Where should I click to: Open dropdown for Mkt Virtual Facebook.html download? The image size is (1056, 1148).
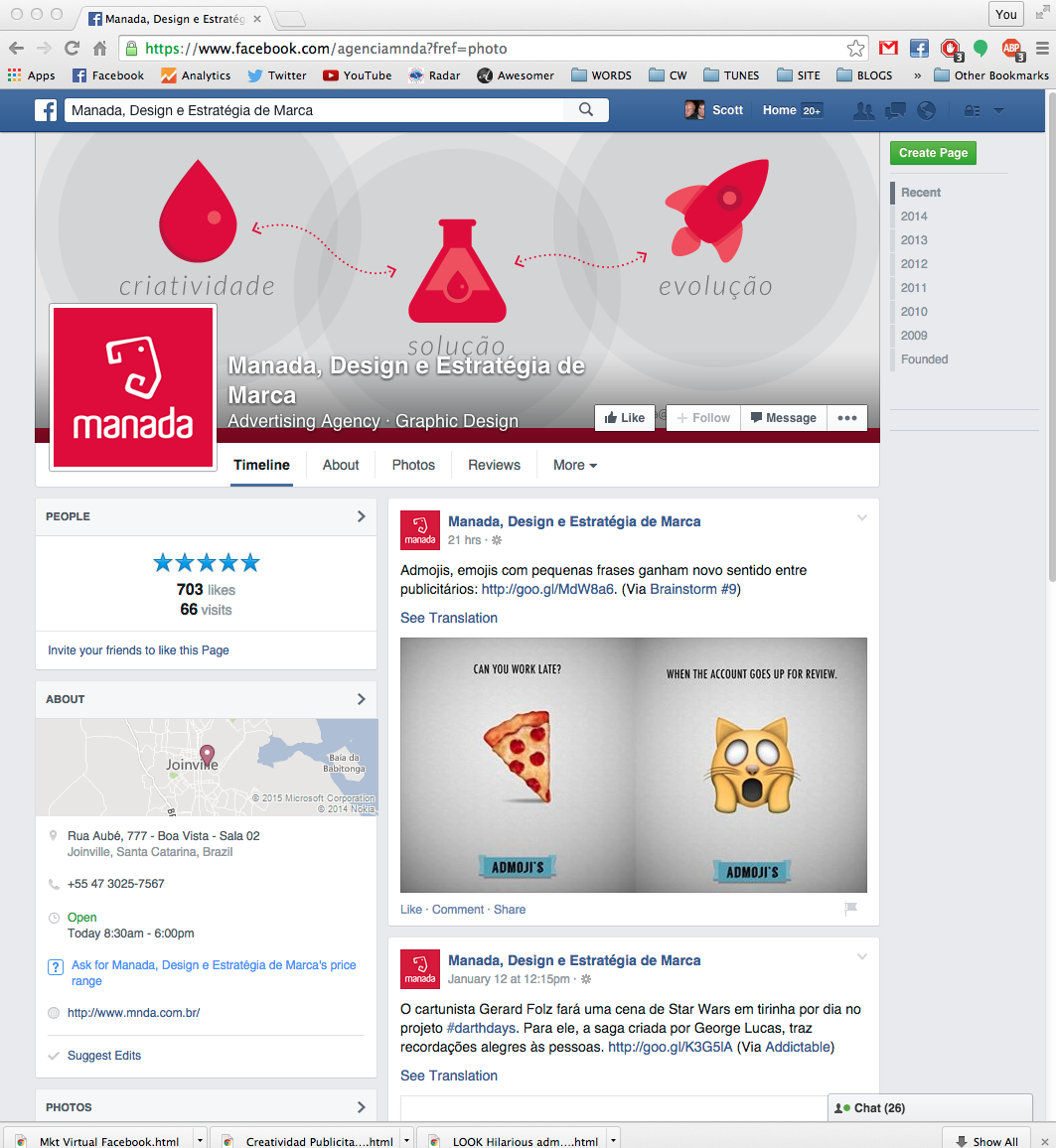coord(200,1141)
